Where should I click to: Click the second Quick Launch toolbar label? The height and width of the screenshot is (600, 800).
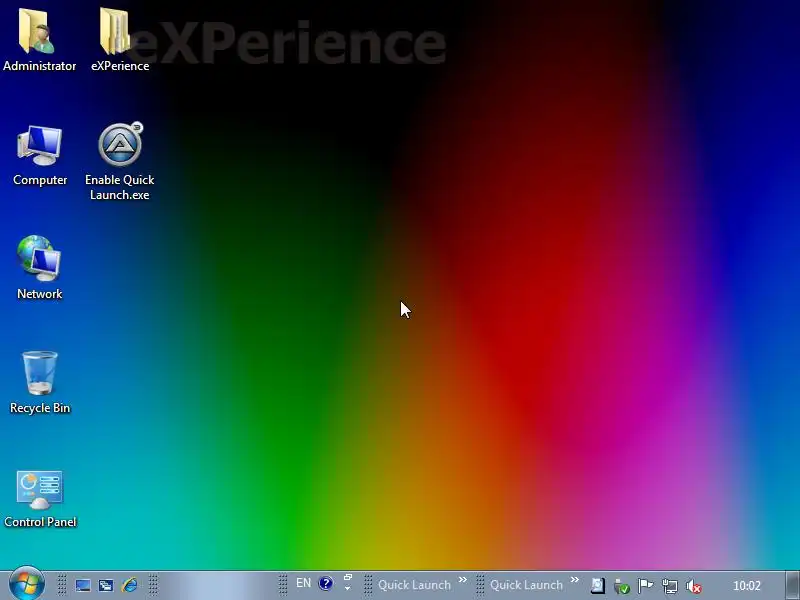pyautogui.click(x=526, y=585)
